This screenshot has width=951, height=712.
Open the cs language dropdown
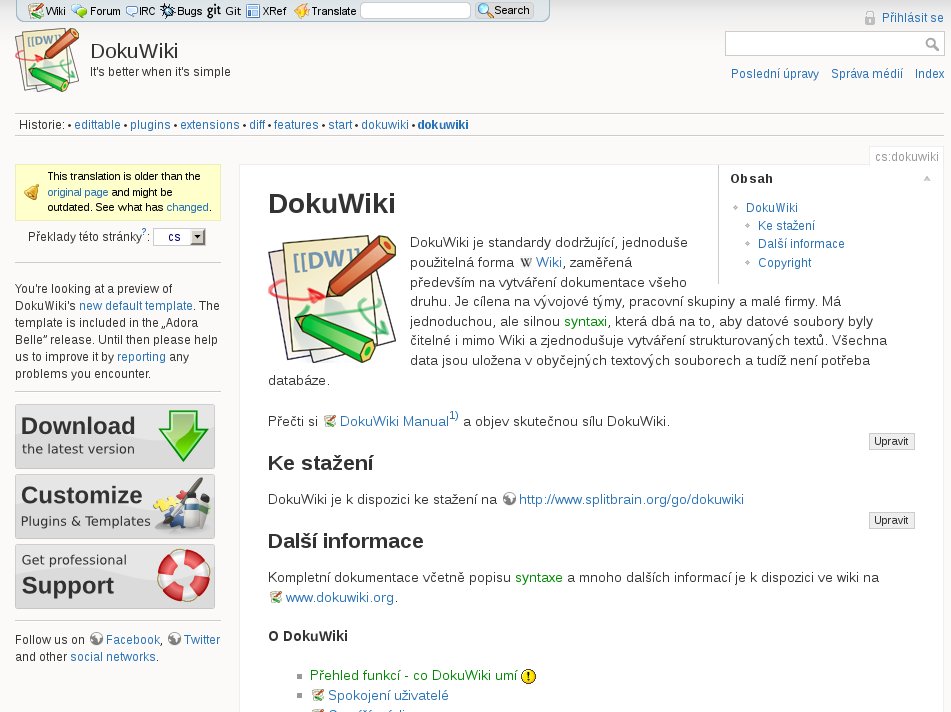tap(180, 237)
